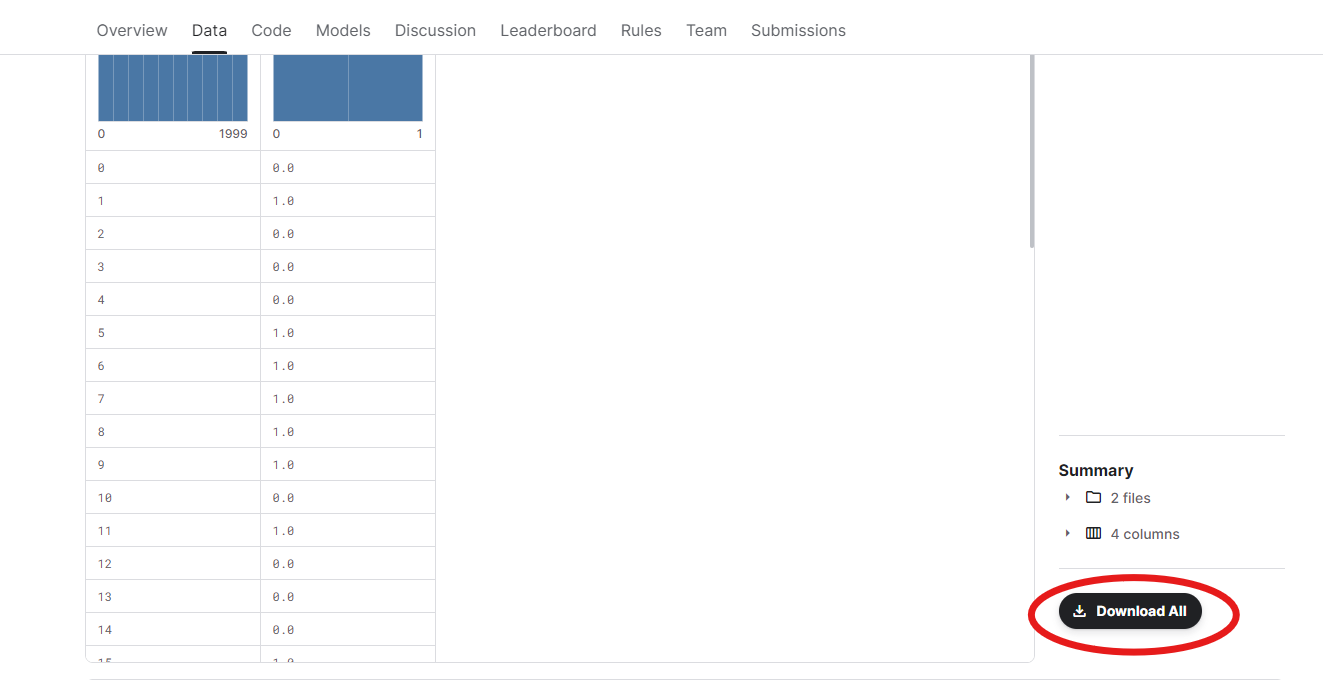
Task: Select the index cell showing 7
Action: 173,398
